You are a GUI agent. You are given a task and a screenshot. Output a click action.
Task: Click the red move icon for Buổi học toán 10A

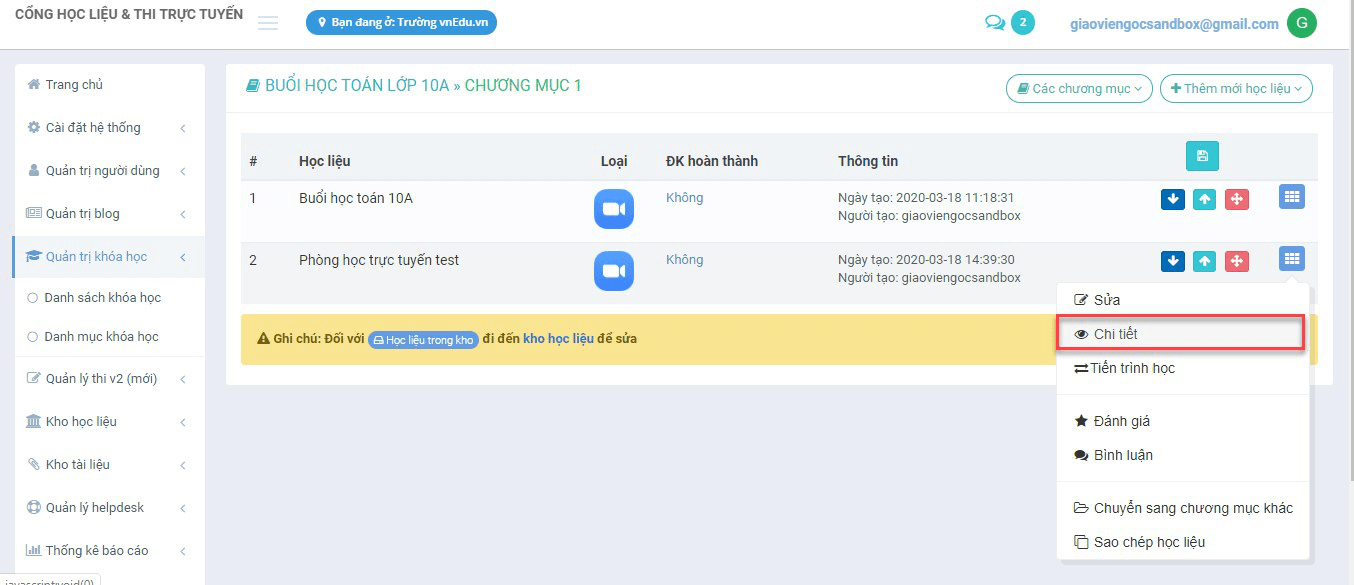[x=1237, y=199]
